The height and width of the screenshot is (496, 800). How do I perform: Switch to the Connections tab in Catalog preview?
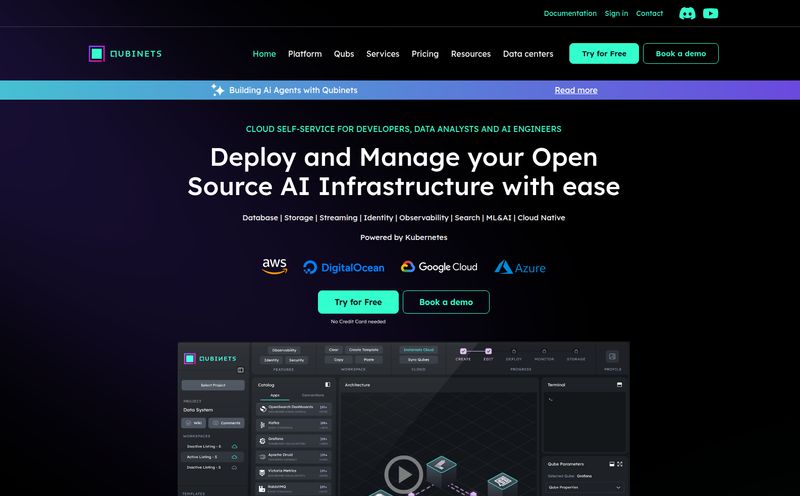[x=313, y=395]
